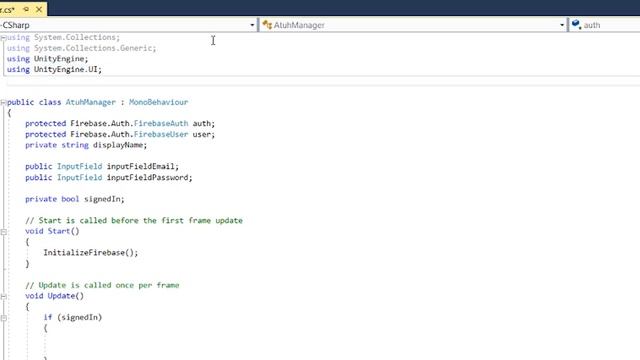
Task: Click the Start is called comment
Action: click(x=133, y=220)
